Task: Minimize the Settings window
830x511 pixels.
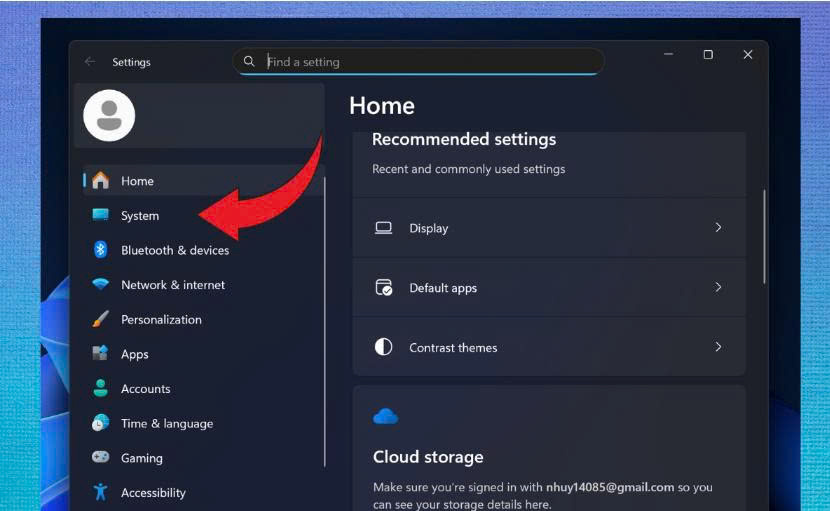Action: (x=669, y=54)
